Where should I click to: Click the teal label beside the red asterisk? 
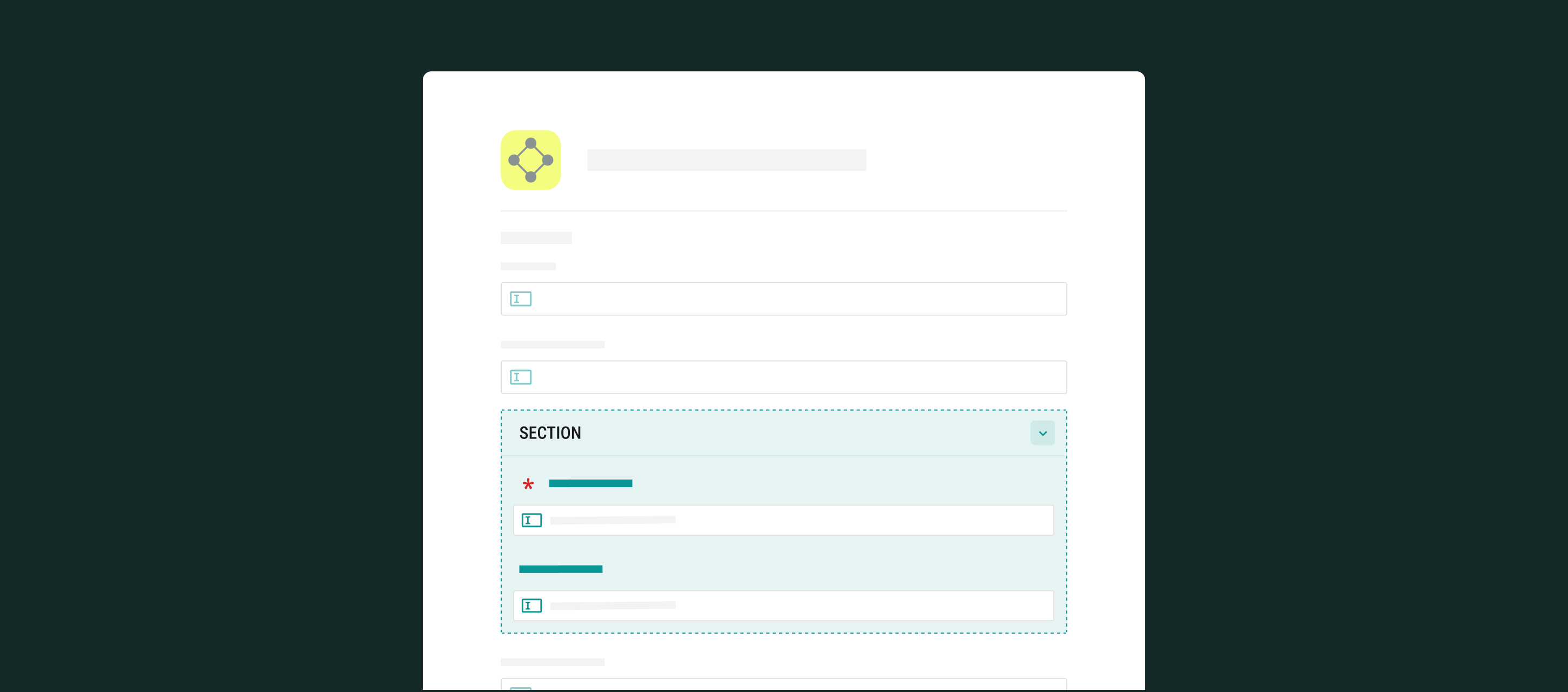pos(590,483)
